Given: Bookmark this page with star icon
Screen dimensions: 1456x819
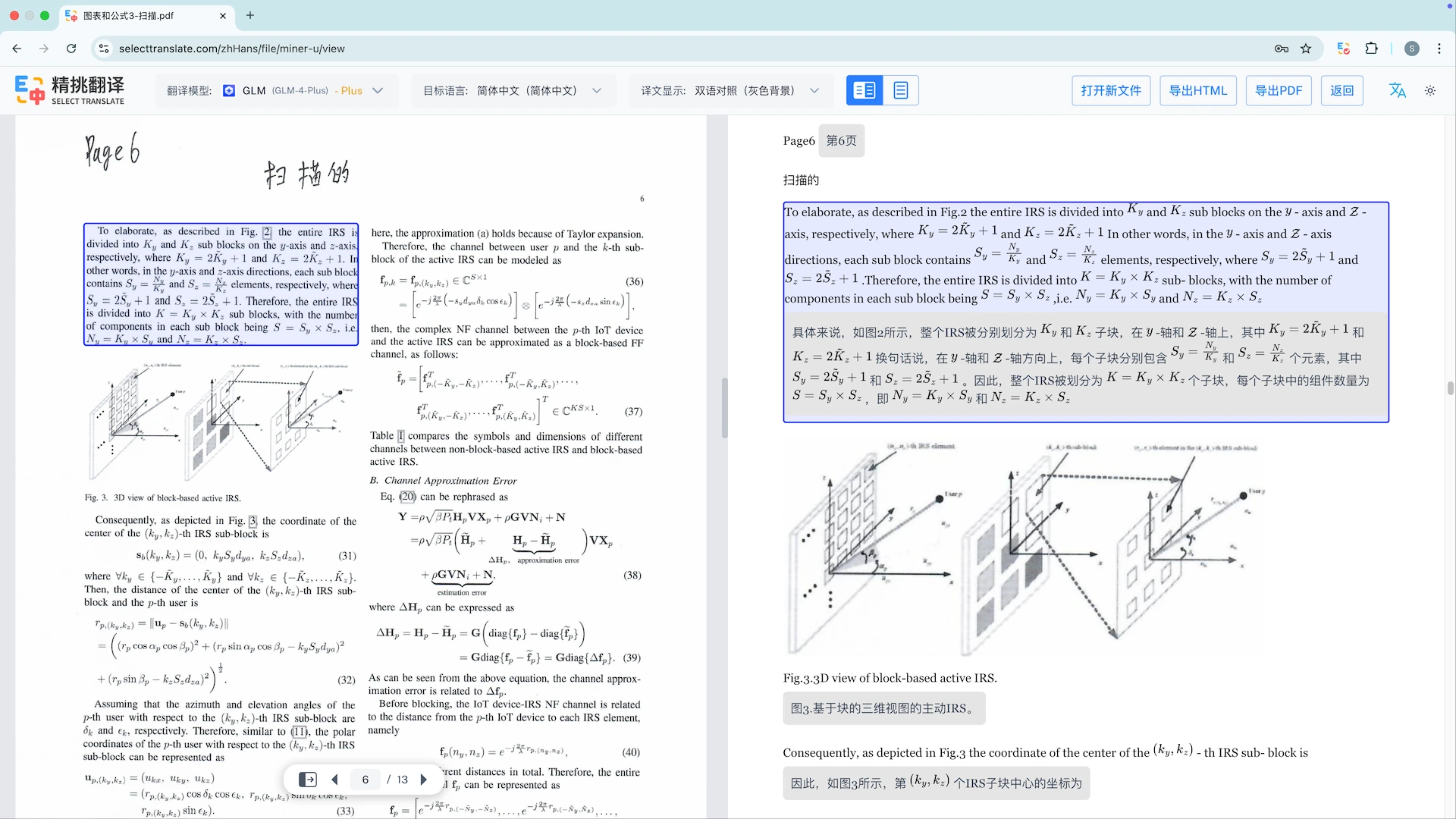Looking at the screenshot, I should click(x=1306, y=49).
